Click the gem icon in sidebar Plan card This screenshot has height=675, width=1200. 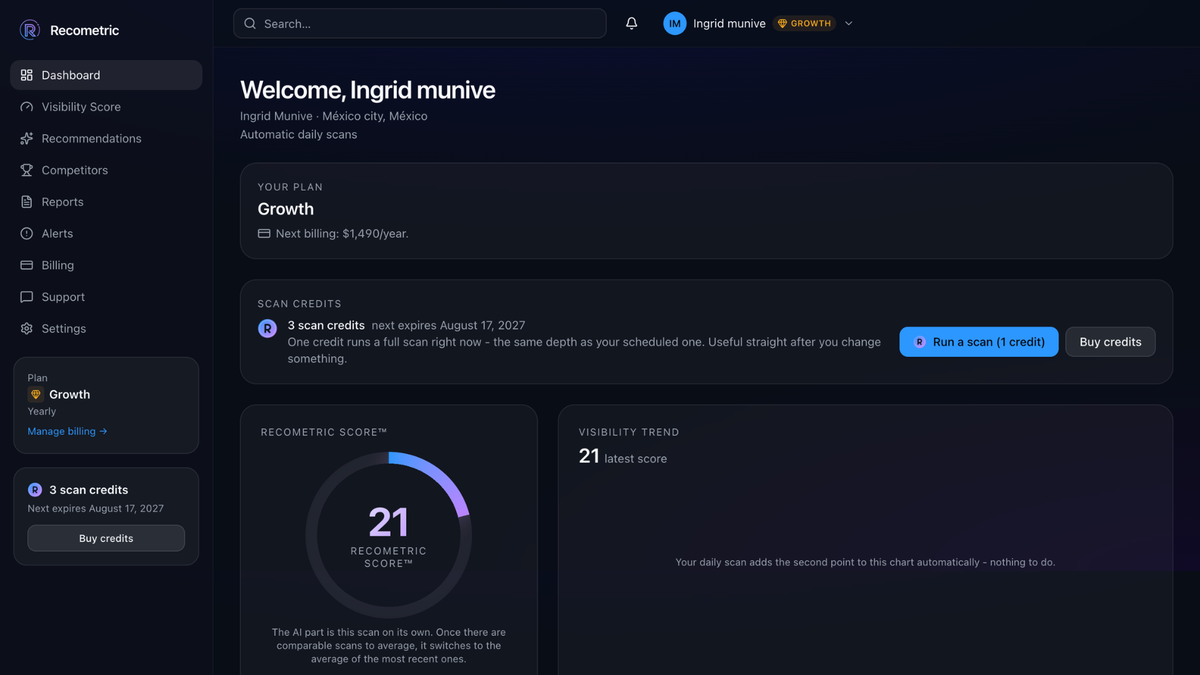click(36, 394)
